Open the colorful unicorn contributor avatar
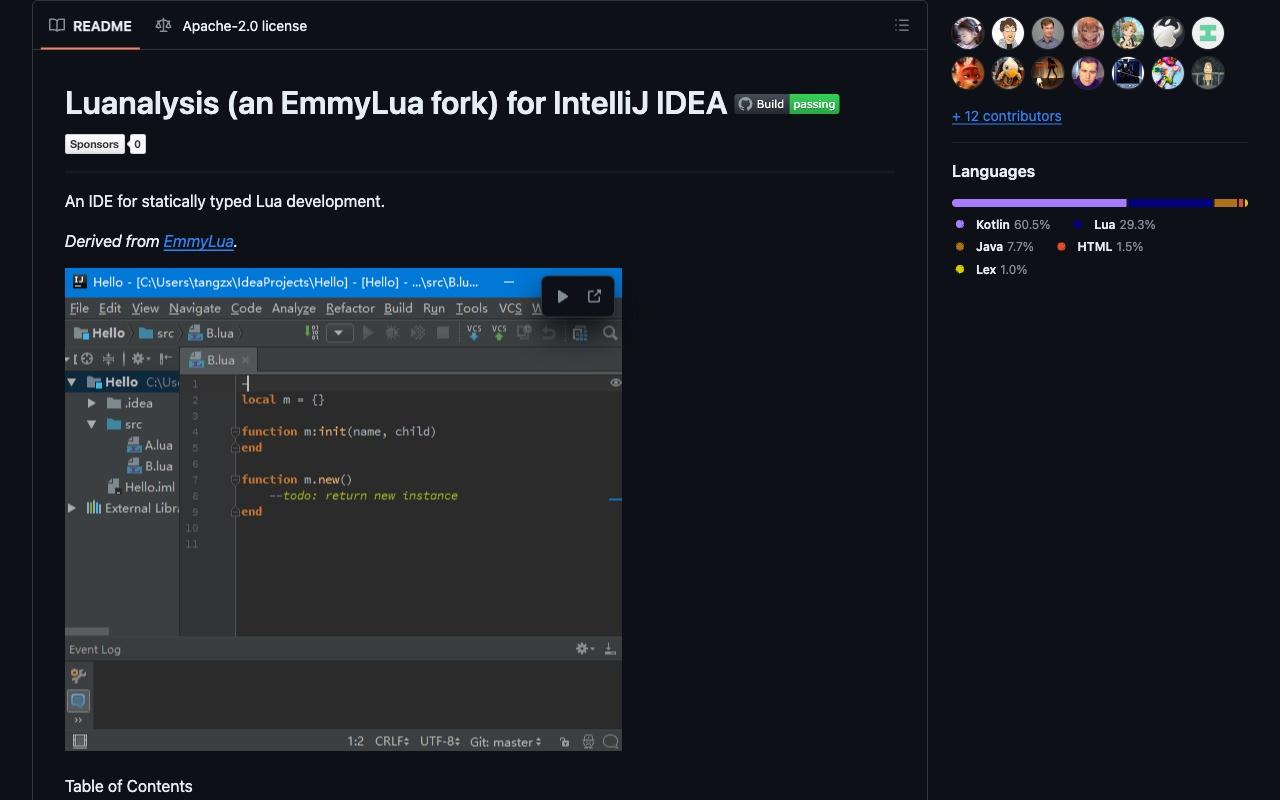This screenshot has height=800, width=1280. [1168, 73]
